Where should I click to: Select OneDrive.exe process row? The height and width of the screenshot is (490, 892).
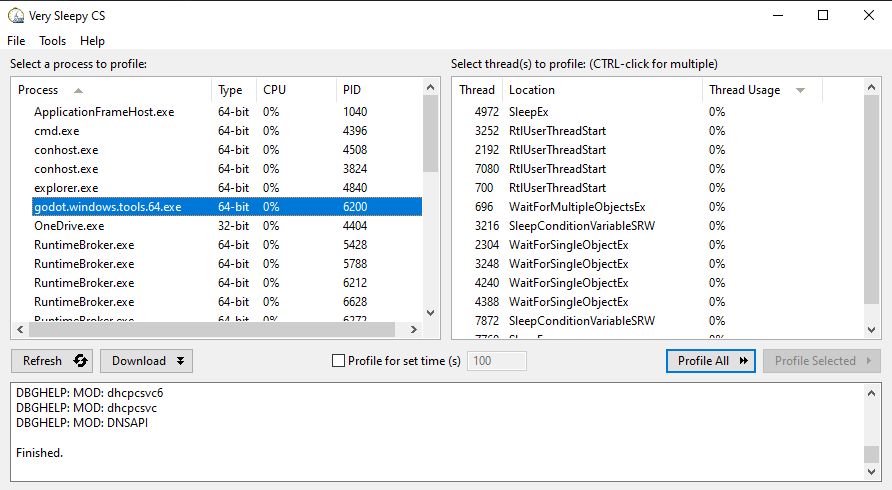(69, 226)
